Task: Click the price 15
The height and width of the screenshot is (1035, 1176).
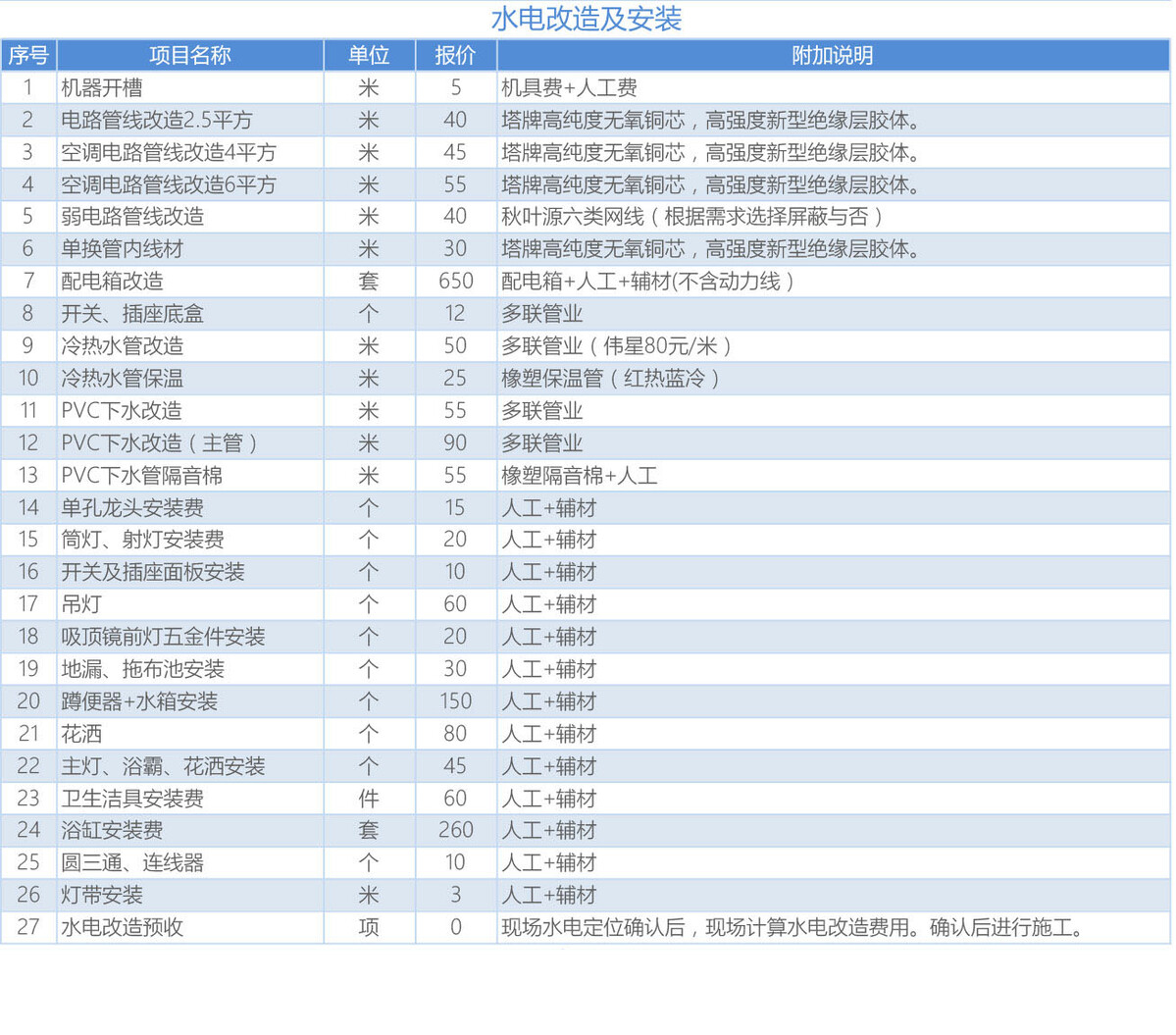Action: coord(455,508)
